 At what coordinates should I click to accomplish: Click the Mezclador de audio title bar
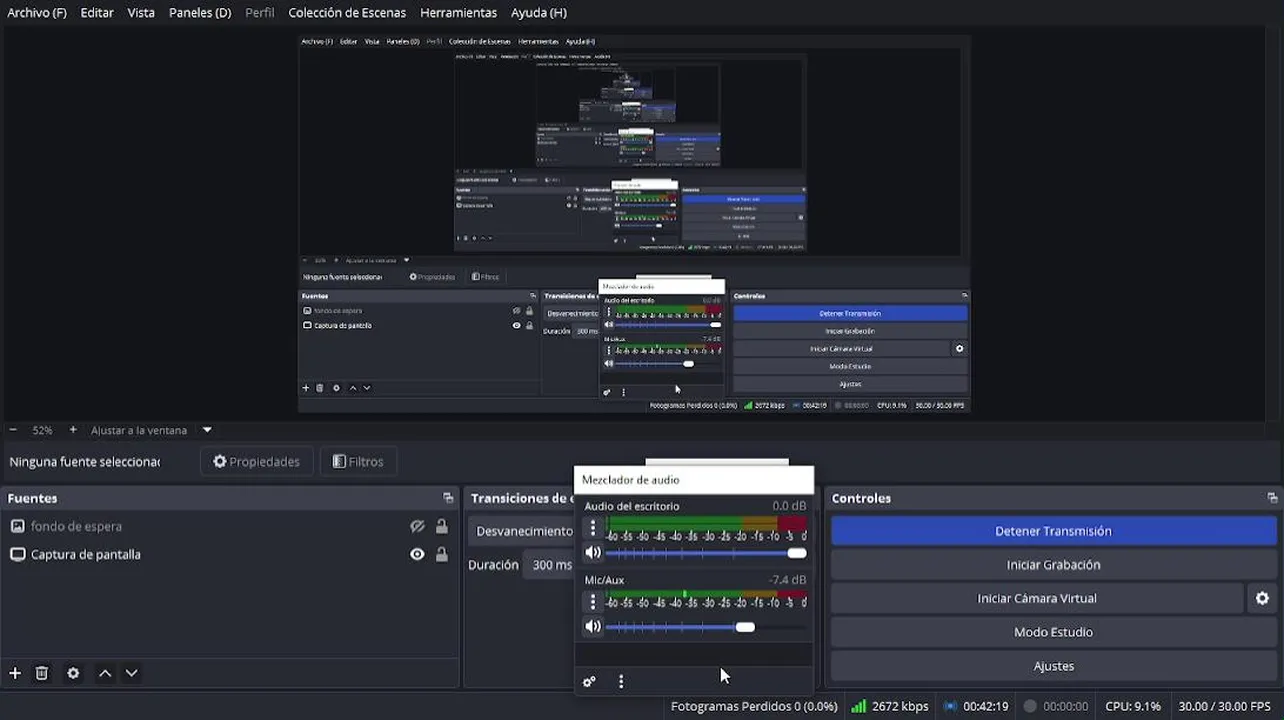694,480
